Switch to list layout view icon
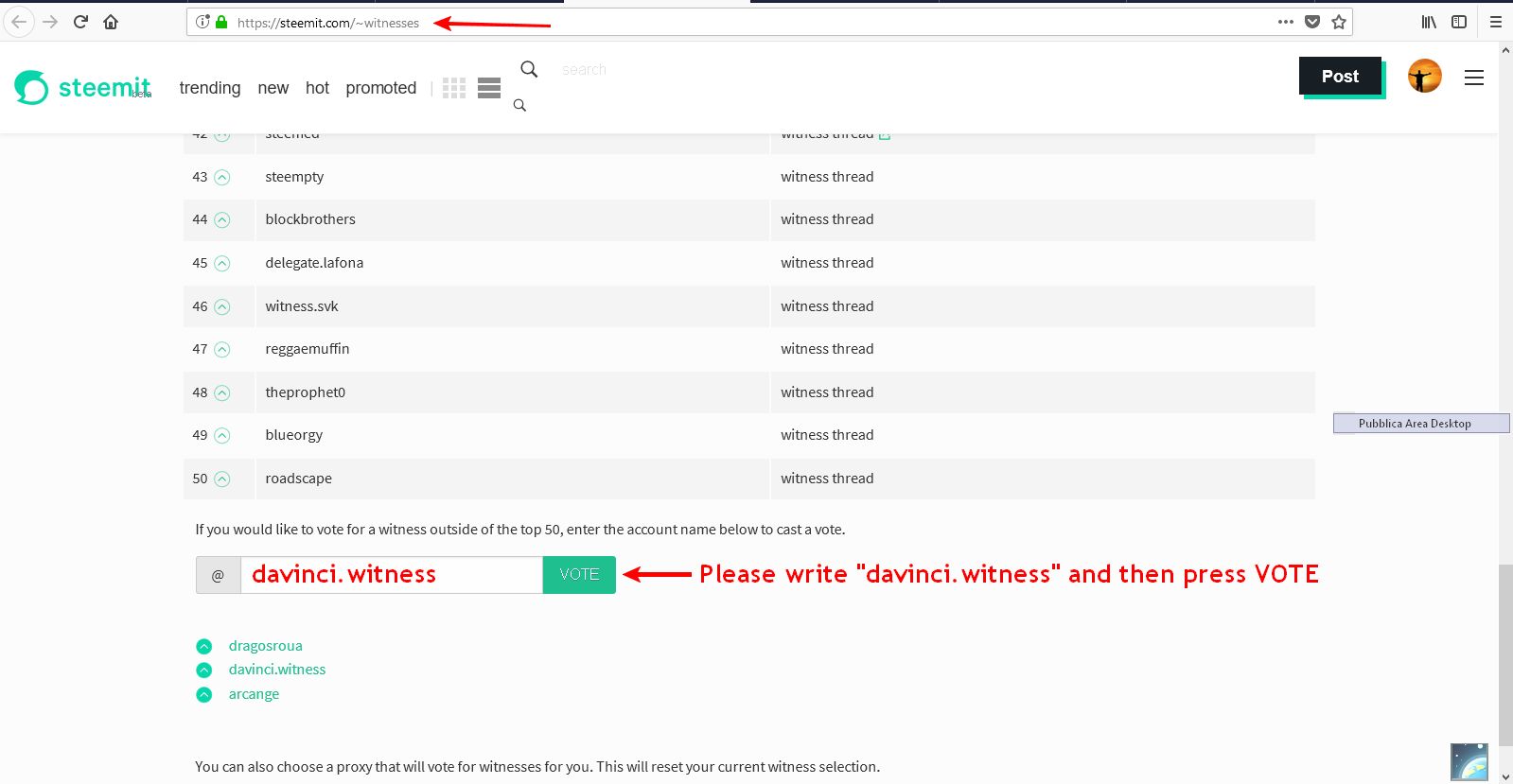1513x784 pixels. [x=489, y=88]
